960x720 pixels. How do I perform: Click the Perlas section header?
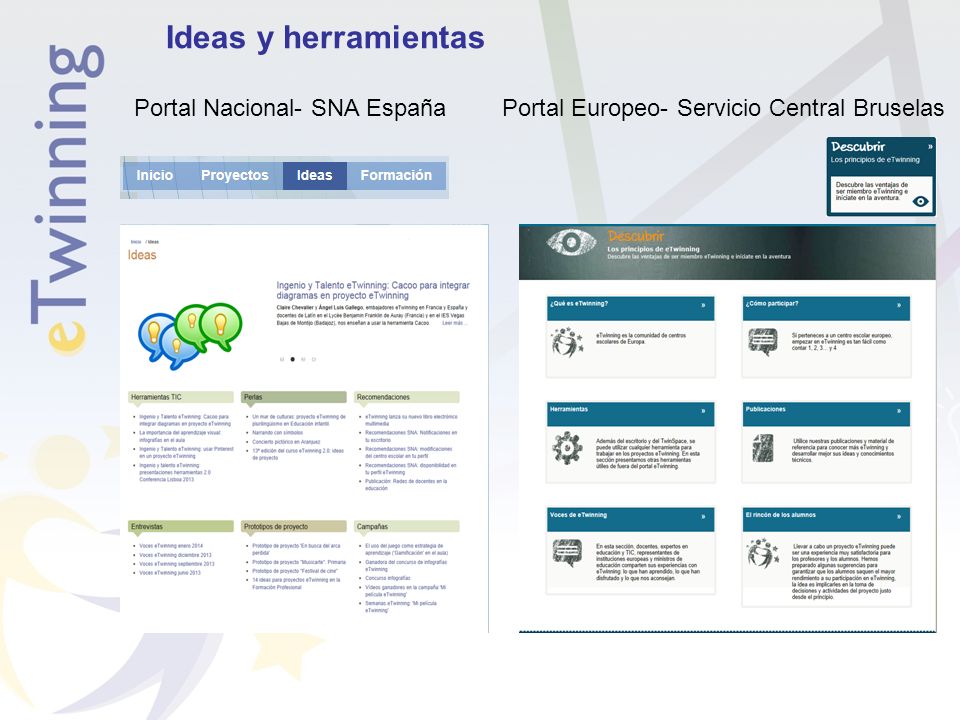coord(294,397)
